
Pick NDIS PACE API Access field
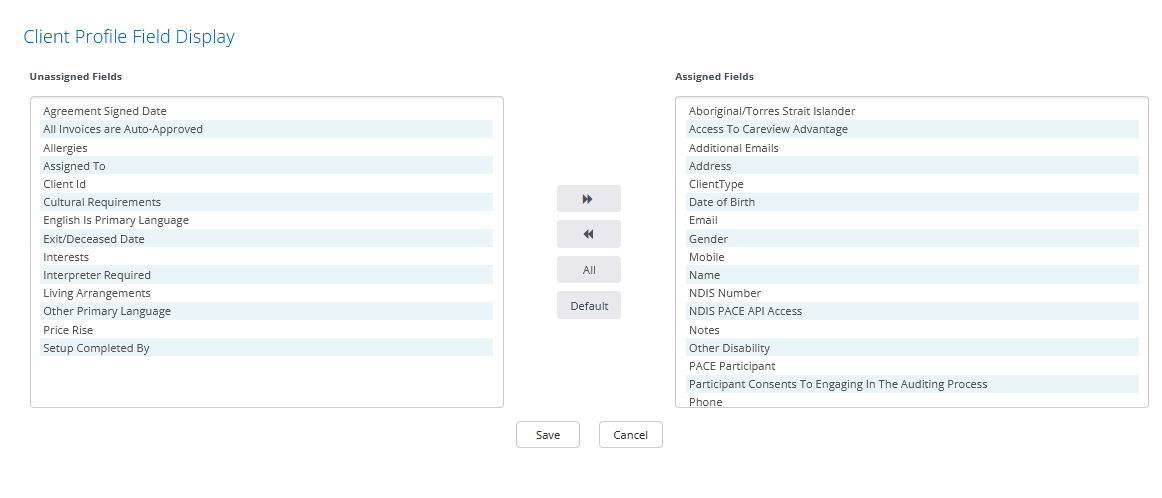(912, 311)
